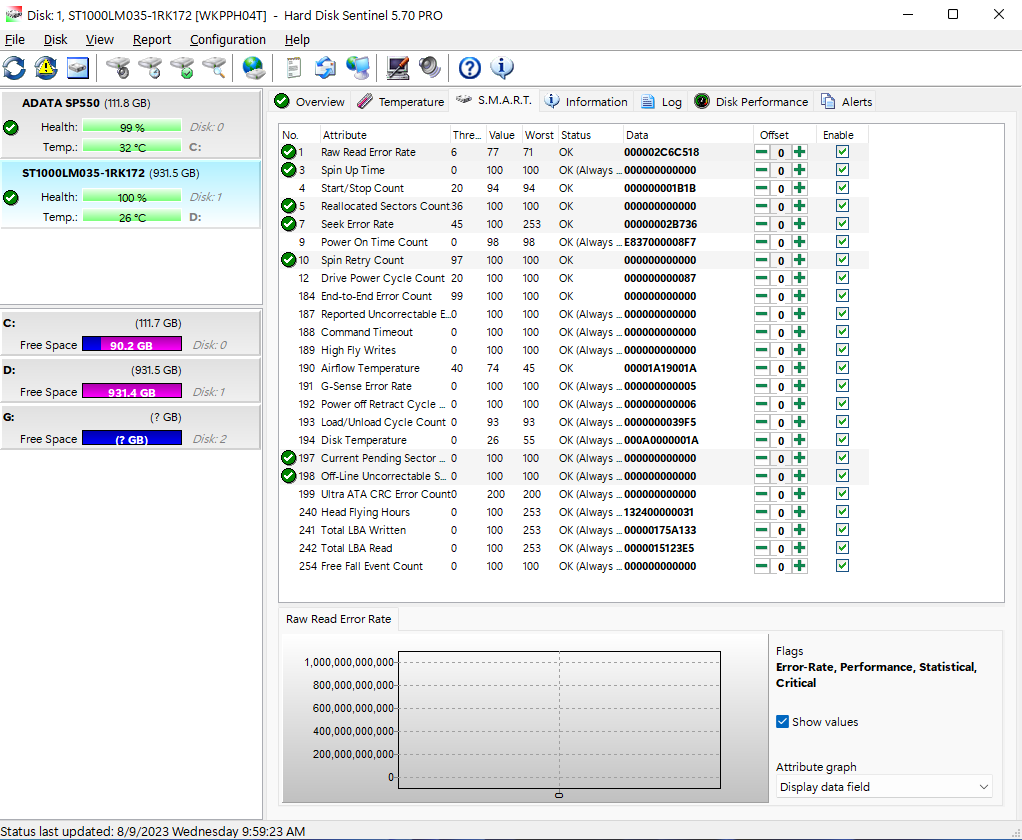Select the Current Pending Sector row
The width and height of the screenshot is (1022, 840).
click(x=573, y=458)
